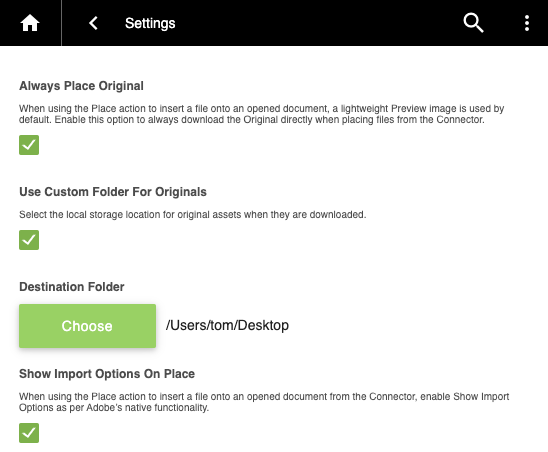Click the Destination Folder label
This screenshot has width=548, height=452.
(x=72, y=287)
